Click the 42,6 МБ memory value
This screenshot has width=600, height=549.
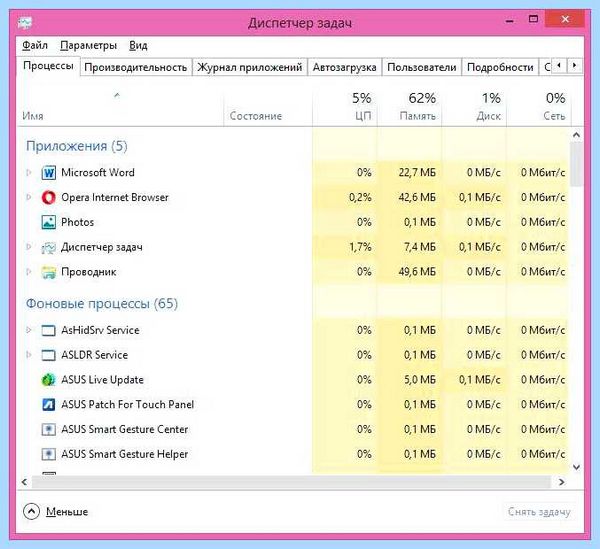point(417,197)
